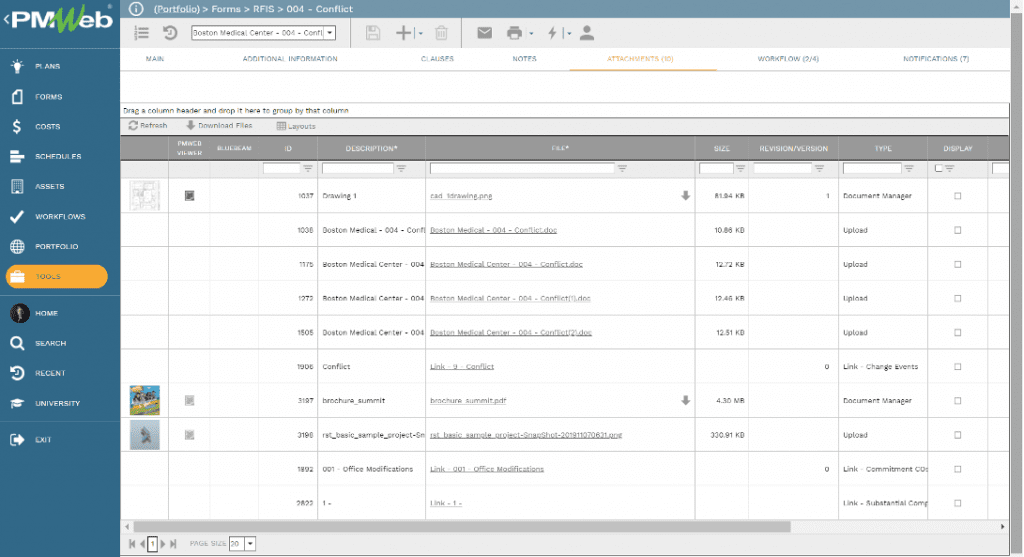
Task: Click the info icon beside breadcrumb
Action: click(136, 8)
